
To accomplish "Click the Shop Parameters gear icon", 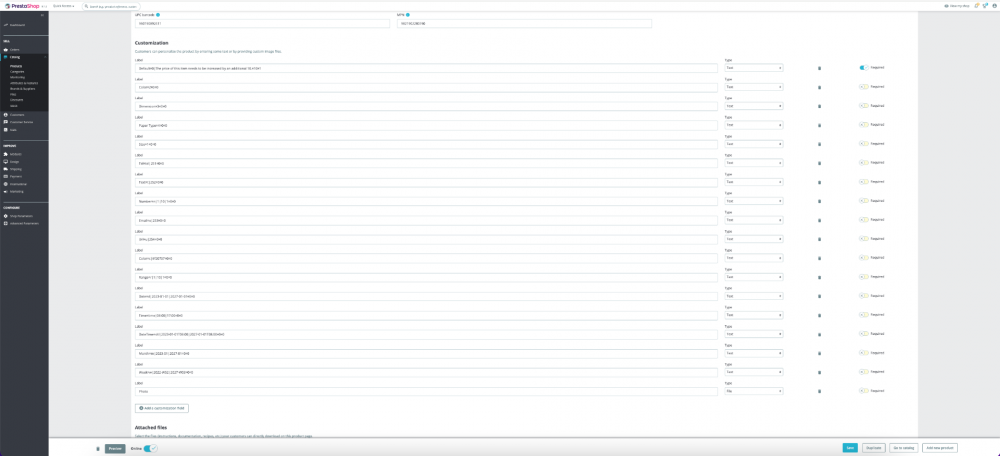I will tap(6, 216).
